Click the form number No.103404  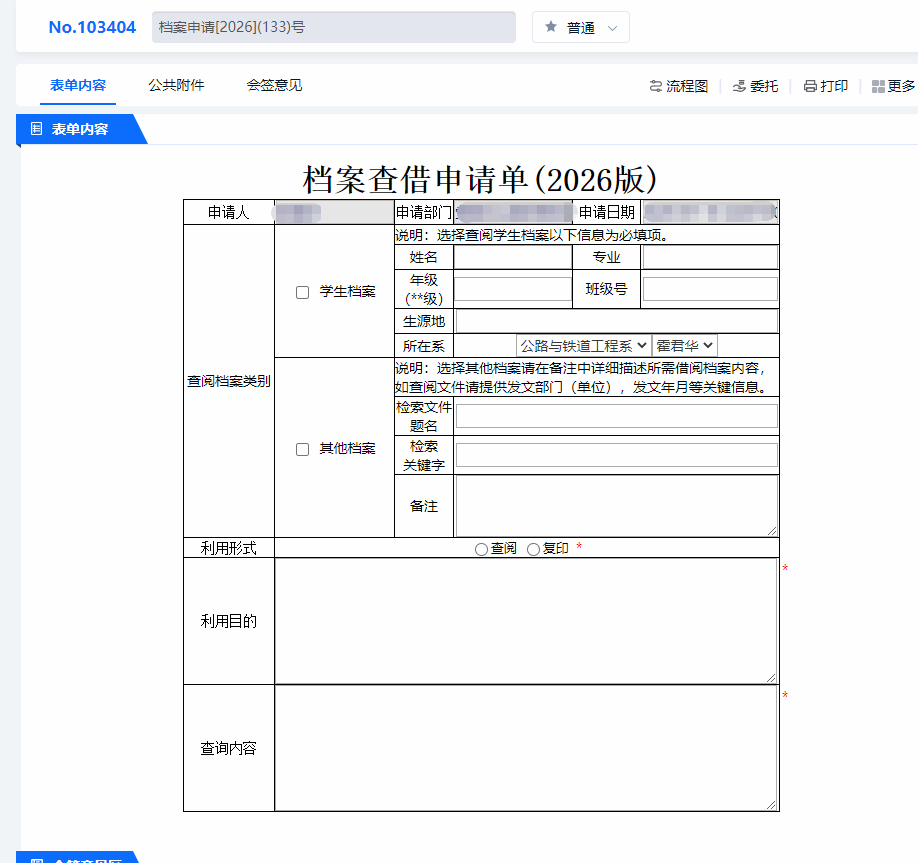[92, 27]
